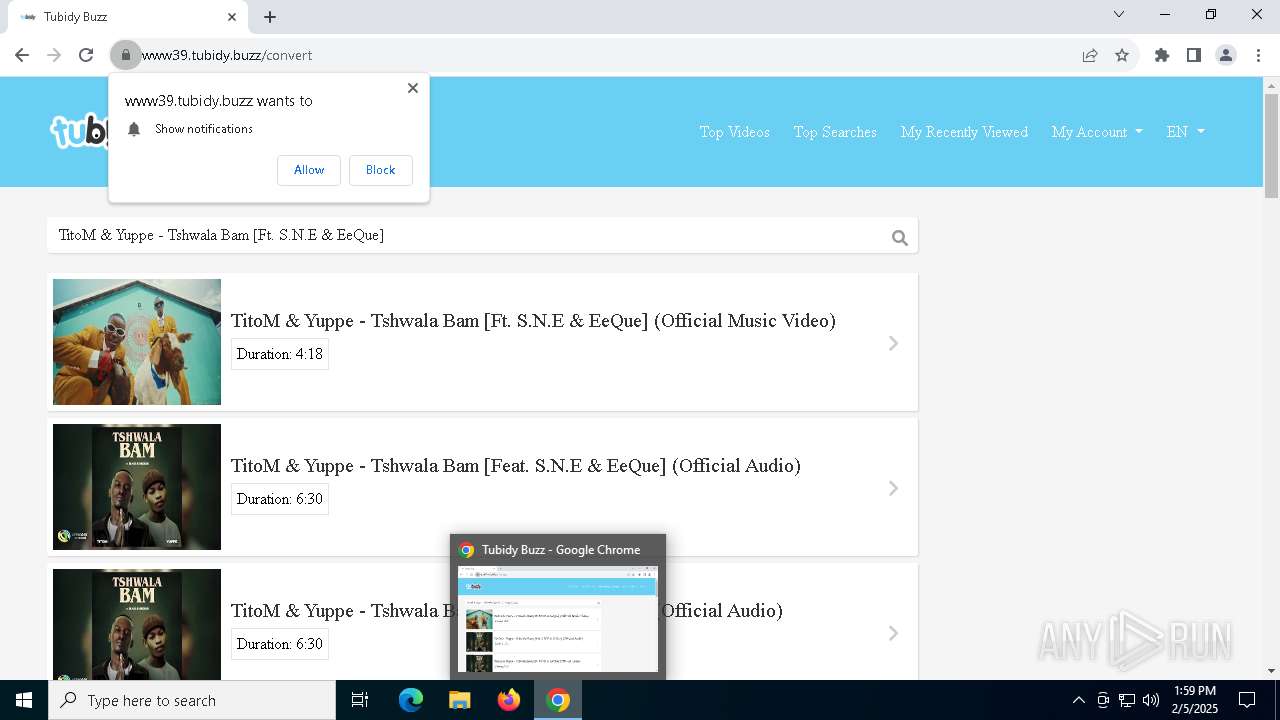Allow notifications from tubidy.buzz
This screenshot has height=720, width=1280.
(309, 170)
